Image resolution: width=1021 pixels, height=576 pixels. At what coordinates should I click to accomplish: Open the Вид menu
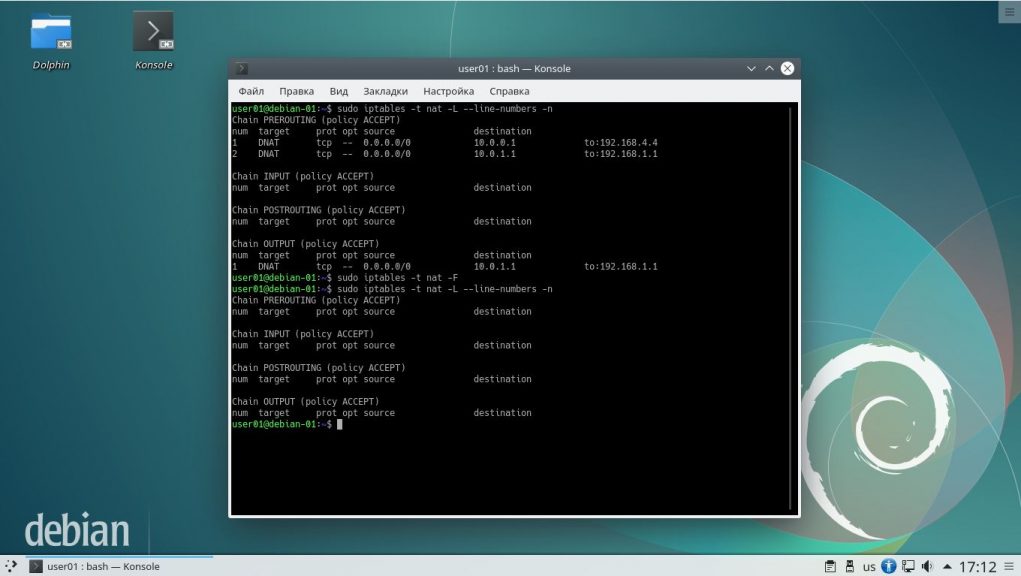click(339, 91)
